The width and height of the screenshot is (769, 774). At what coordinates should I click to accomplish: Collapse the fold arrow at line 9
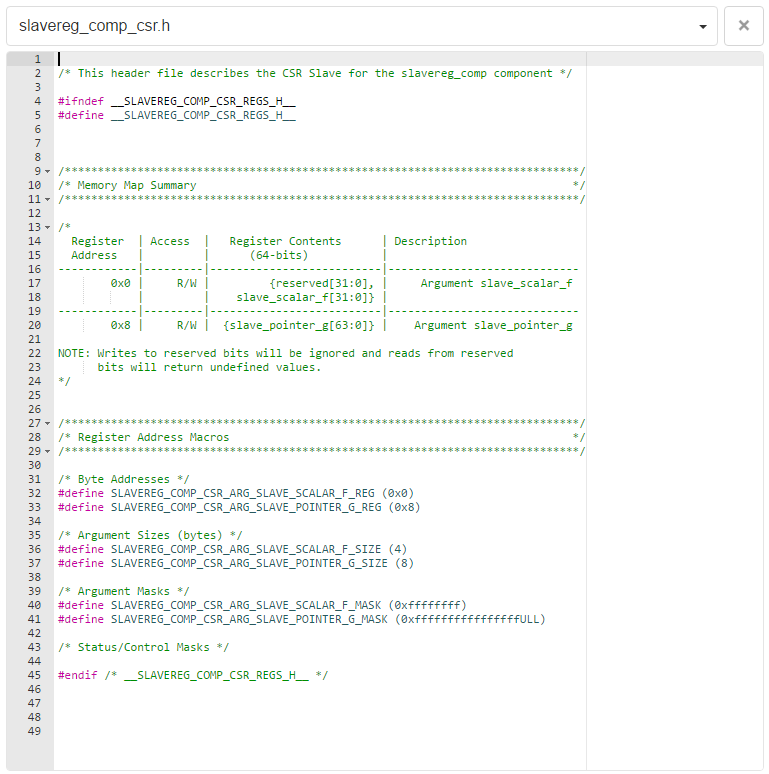click(47, 172)
